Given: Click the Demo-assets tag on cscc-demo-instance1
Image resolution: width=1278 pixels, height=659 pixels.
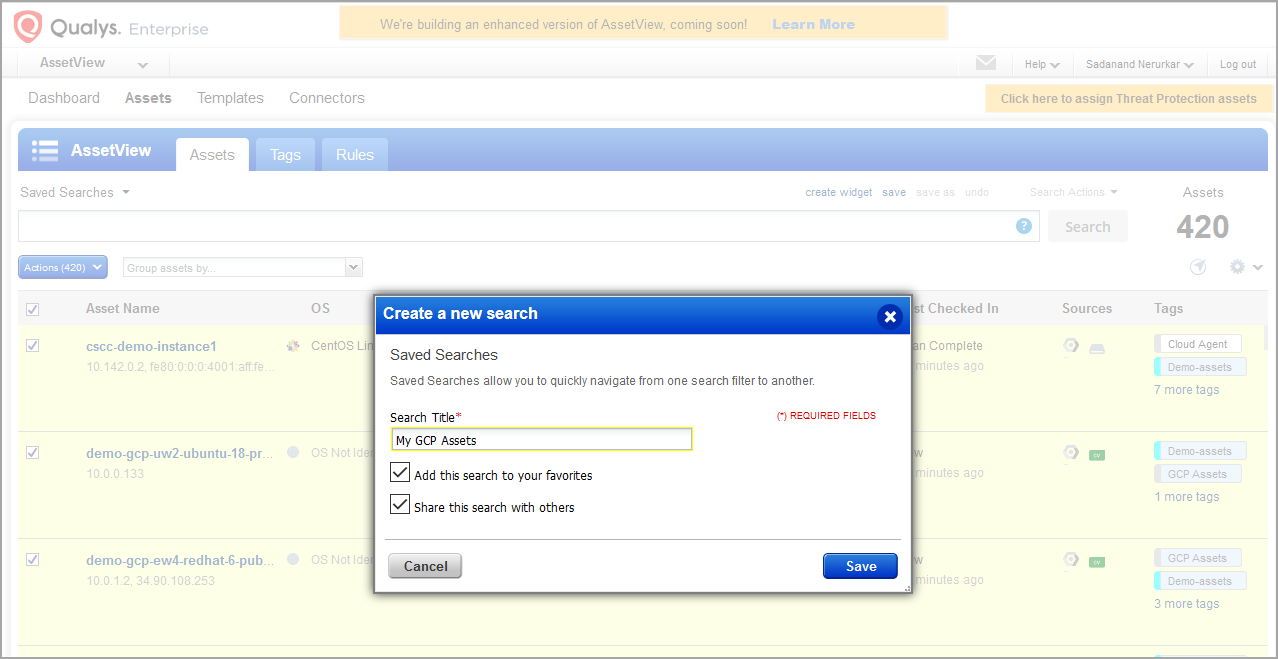Looking at the screenshot, I should 1200,367.
